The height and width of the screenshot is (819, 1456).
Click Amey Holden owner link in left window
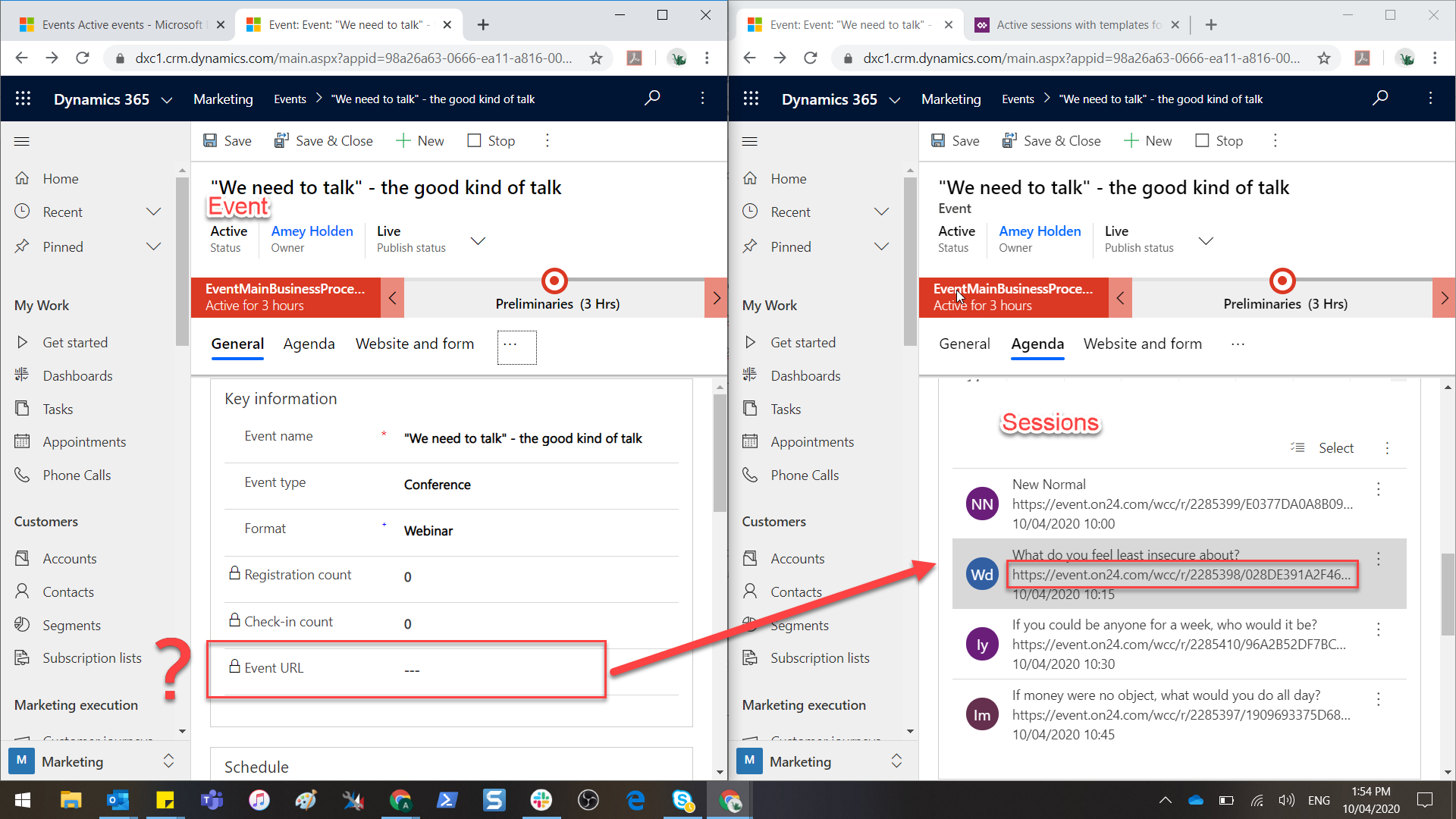point(312,231)
